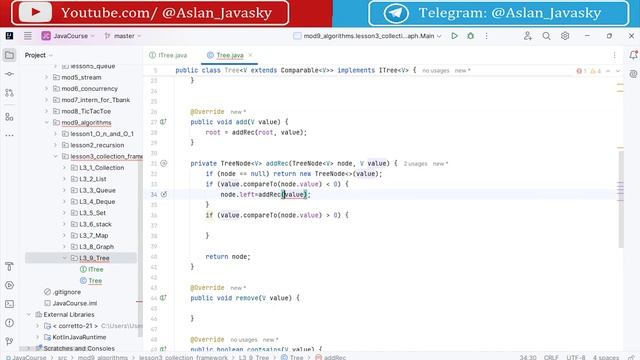Open Youtube.com/@Aslan_Javasky banner link
The height and width of the screenshot is (360, 640).
pos(150,13)
